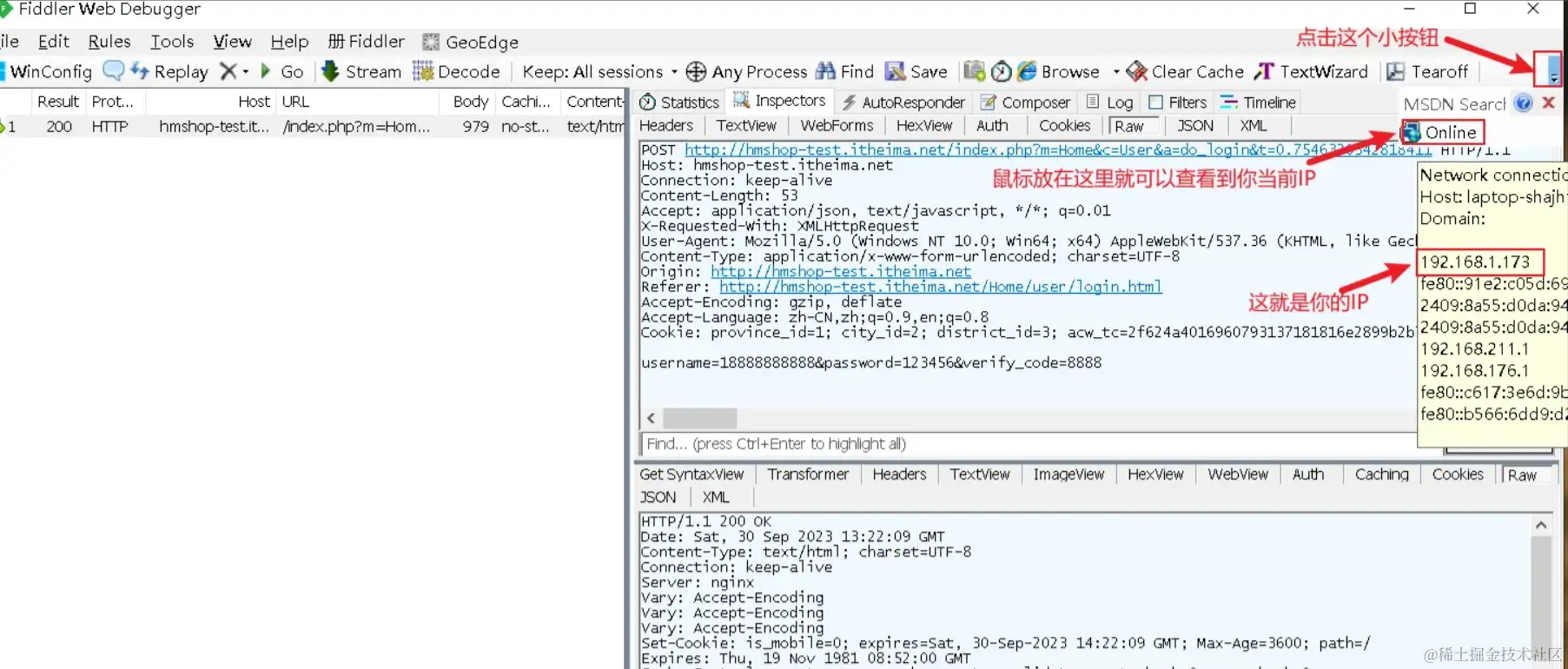Viewport: 1568px width, 669px height.
Task: Open the View menu
Action: pos(233,41)
